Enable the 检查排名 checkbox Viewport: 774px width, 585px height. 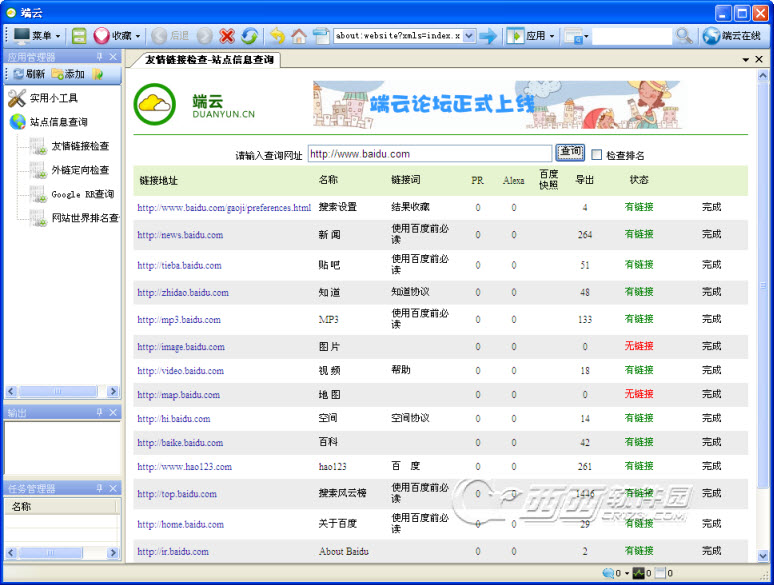tap(597, 155)
